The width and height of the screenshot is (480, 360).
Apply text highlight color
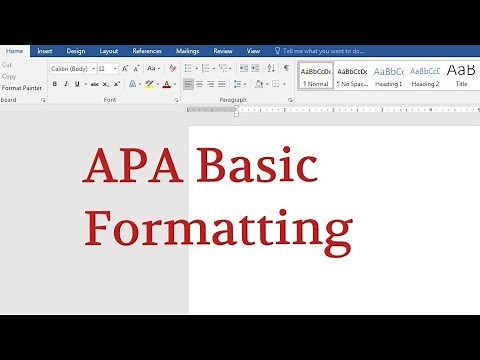(149, 84)
